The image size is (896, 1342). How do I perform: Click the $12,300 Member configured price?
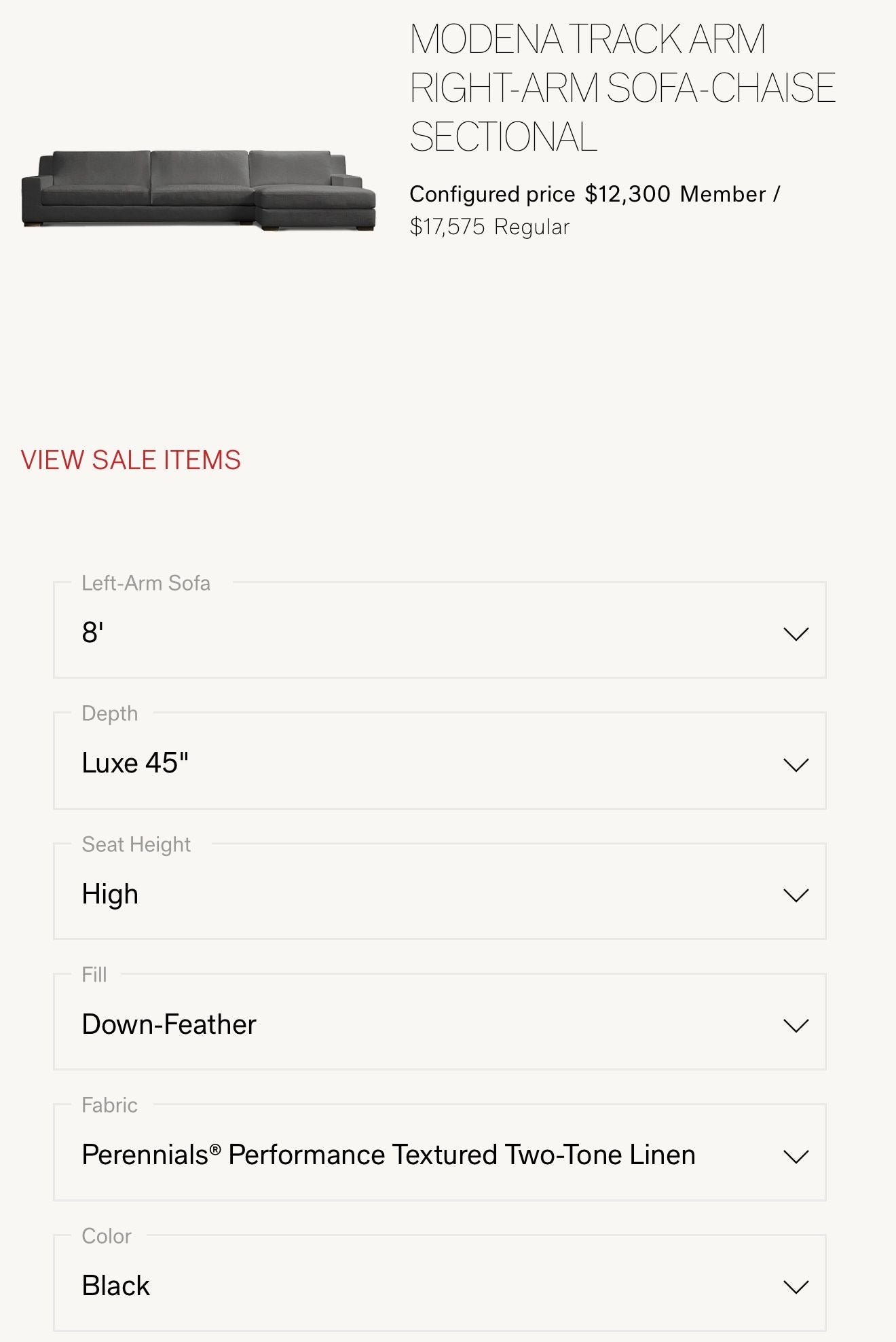(627, 194)
